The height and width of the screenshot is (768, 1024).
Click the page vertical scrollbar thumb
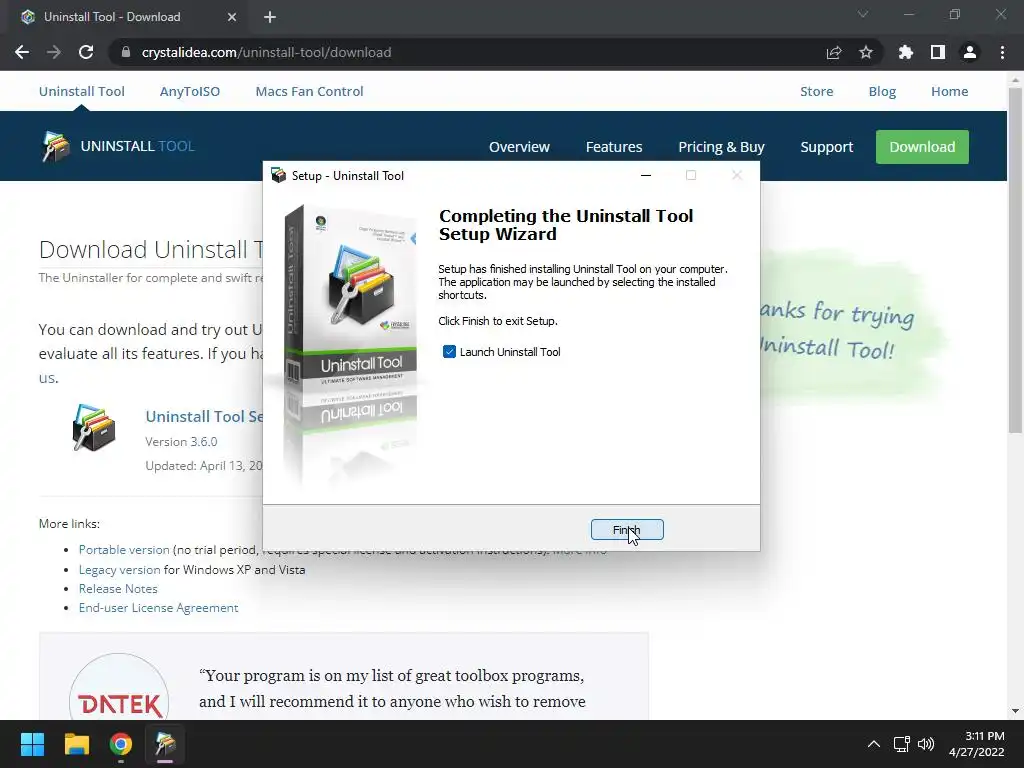[x=1015, y=260]
